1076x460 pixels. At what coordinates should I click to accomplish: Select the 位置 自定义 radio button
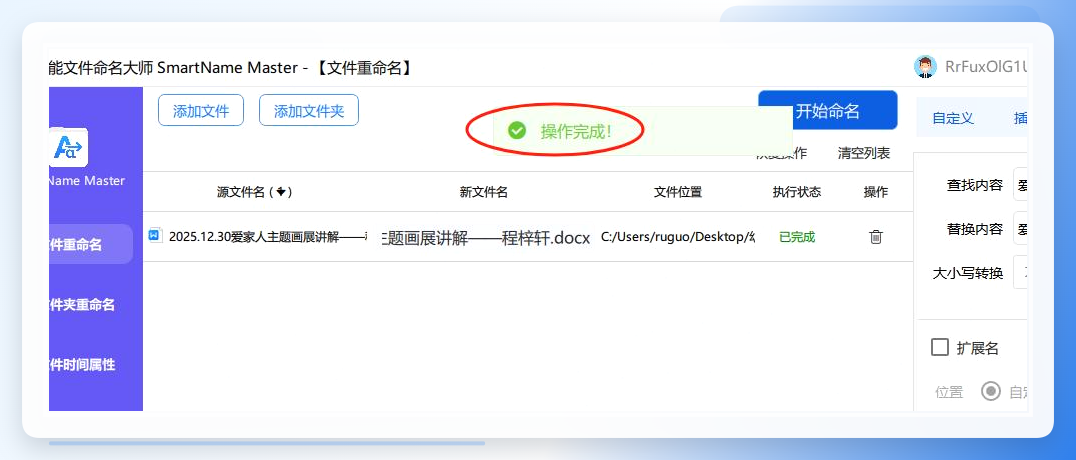pyautogui.click(x=990, y=391)
